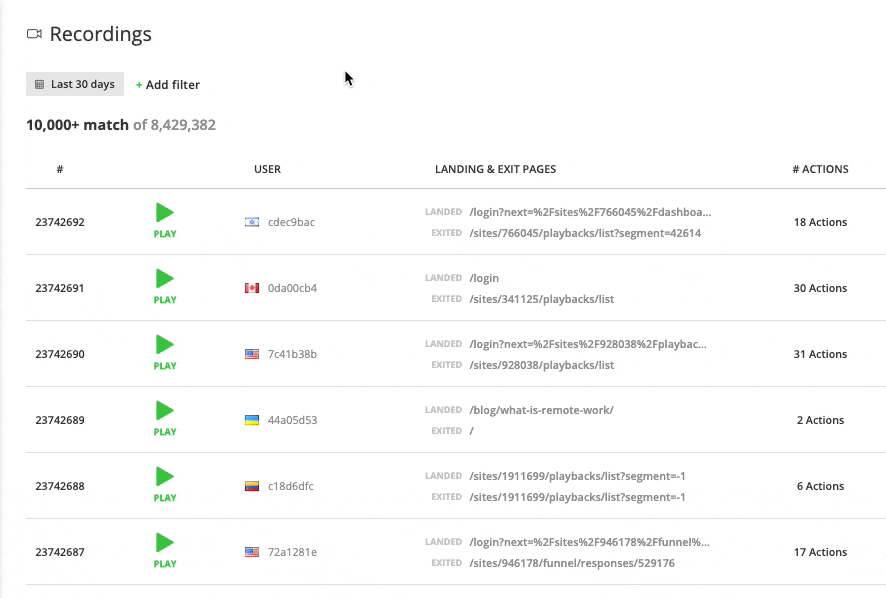Click the video camera icon beside Recordings
The image size is (886, 598).
(x=34, y=34)
